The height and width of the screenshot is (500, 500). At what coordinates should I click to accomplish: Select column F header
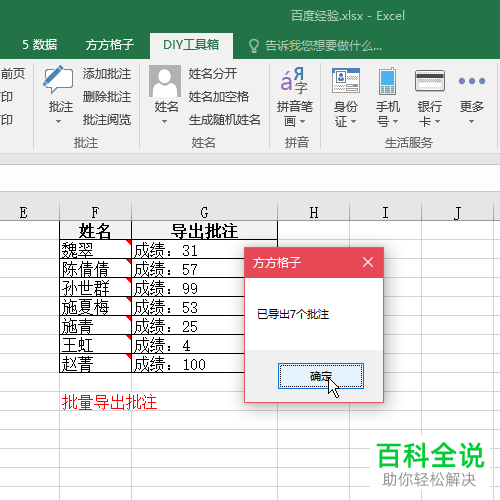[x=95, y=212]
